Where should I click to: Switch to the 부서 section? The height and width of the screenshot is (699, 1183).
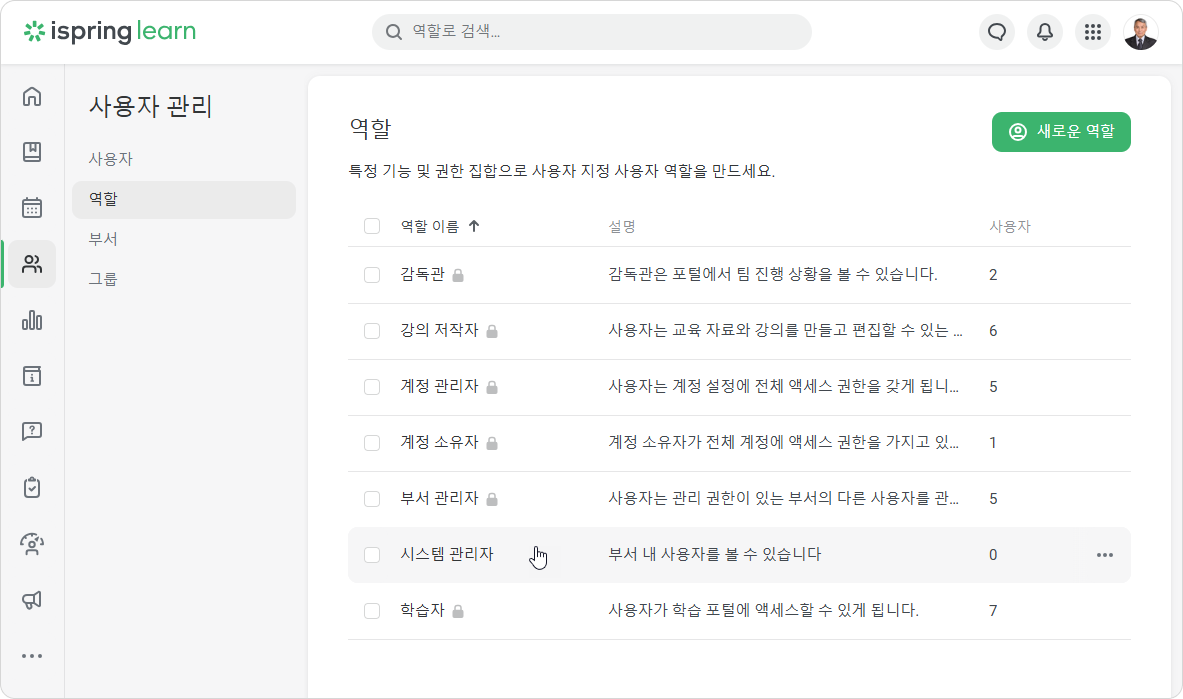click(x=104, y=239)
